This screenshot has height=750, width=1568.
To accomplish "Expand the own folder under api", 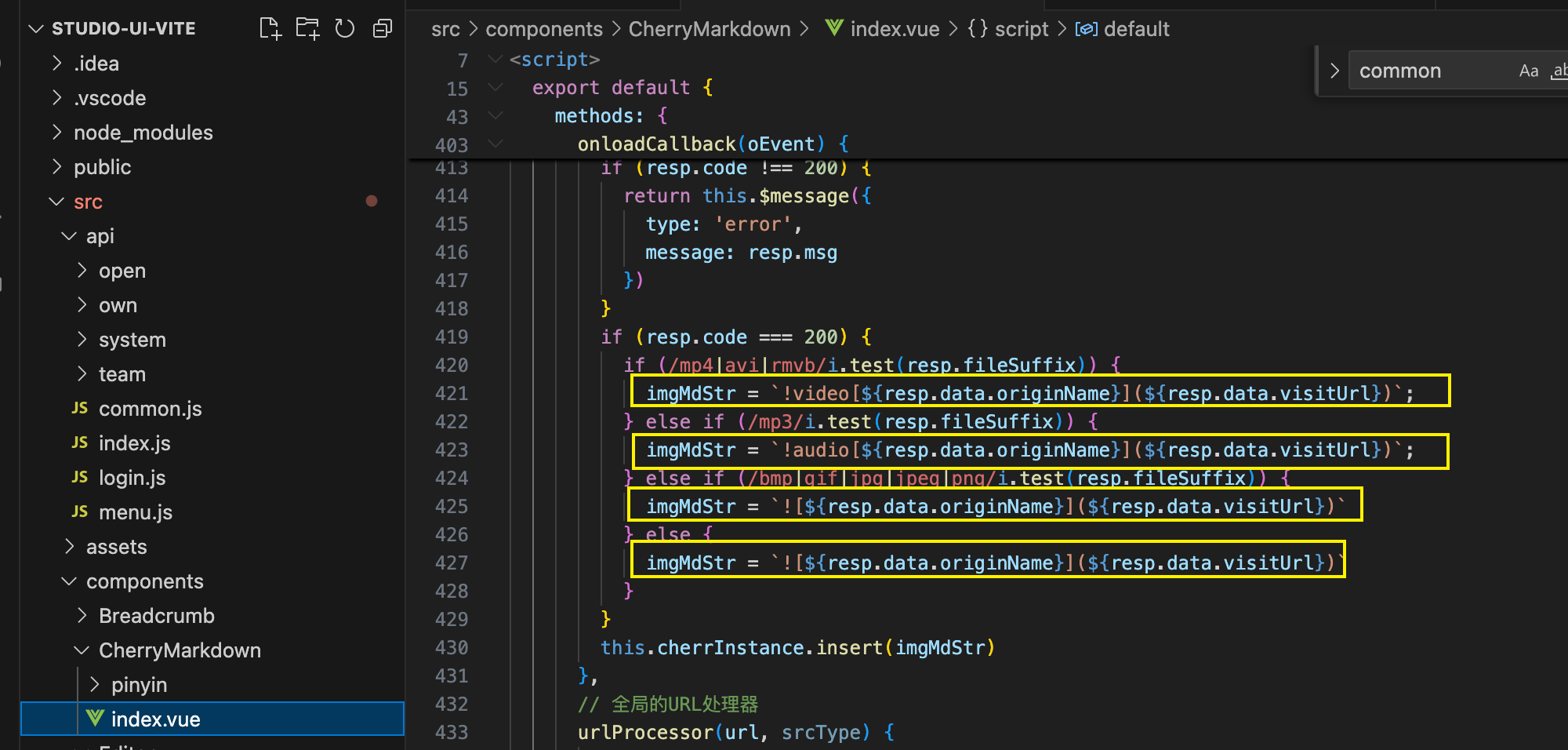I will click(x=82, y=305).
